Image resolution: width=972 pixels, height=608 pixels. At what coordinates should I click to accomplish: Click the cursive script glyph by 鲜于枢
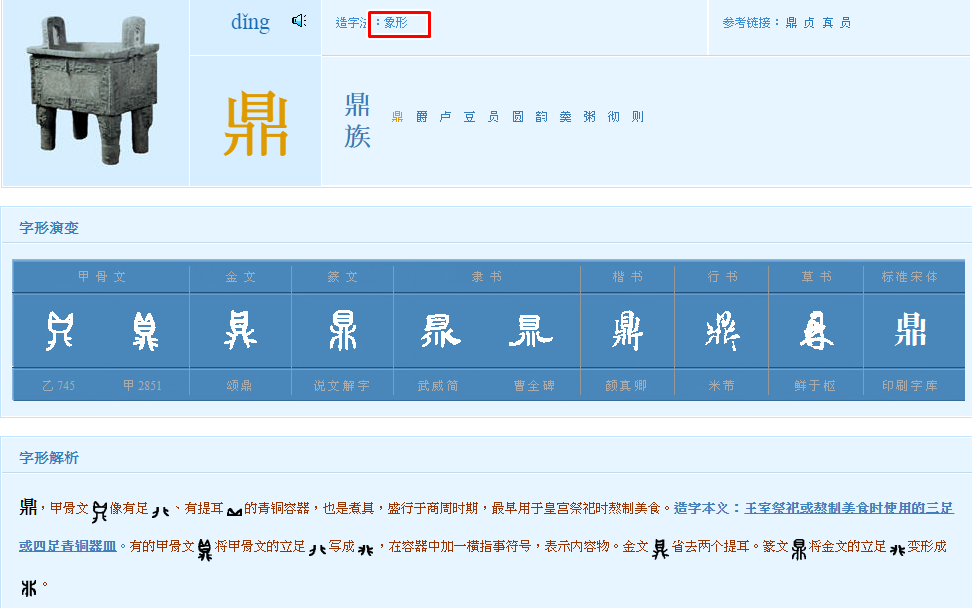click(x=815, y=331)
